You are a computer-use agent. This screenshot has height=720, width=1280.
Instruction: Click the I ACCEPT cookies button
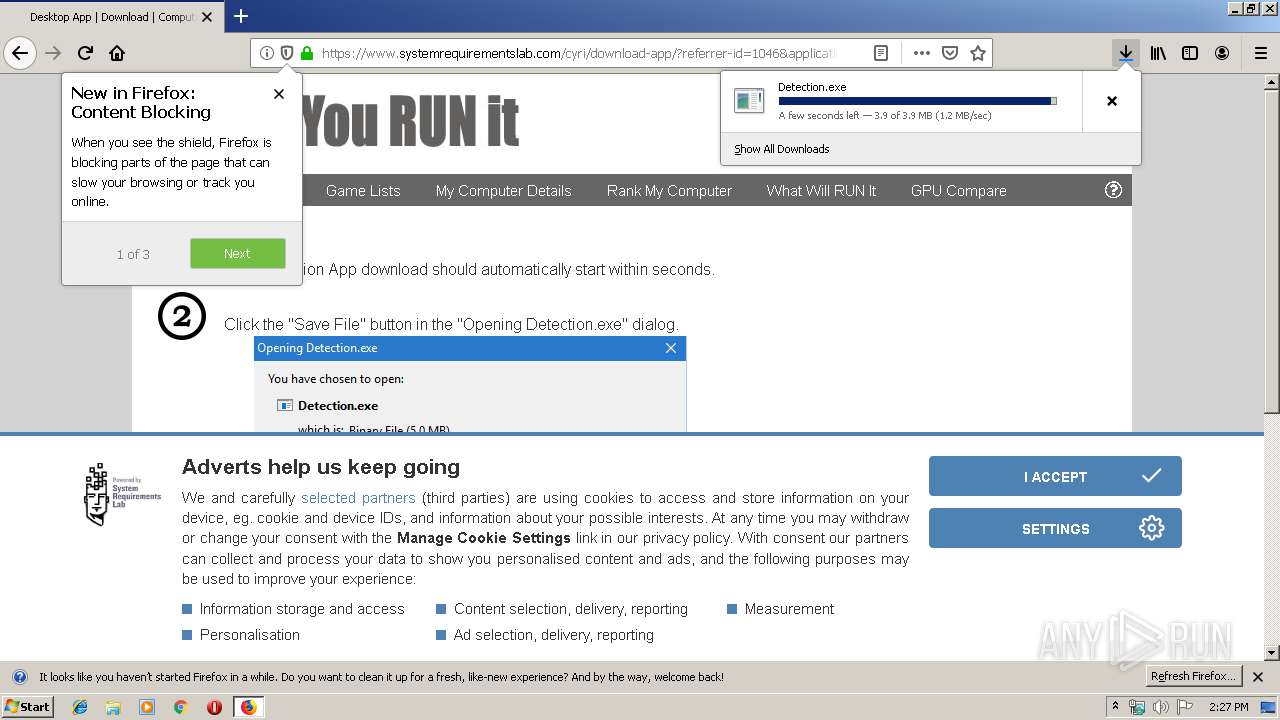pos(1055,476)
